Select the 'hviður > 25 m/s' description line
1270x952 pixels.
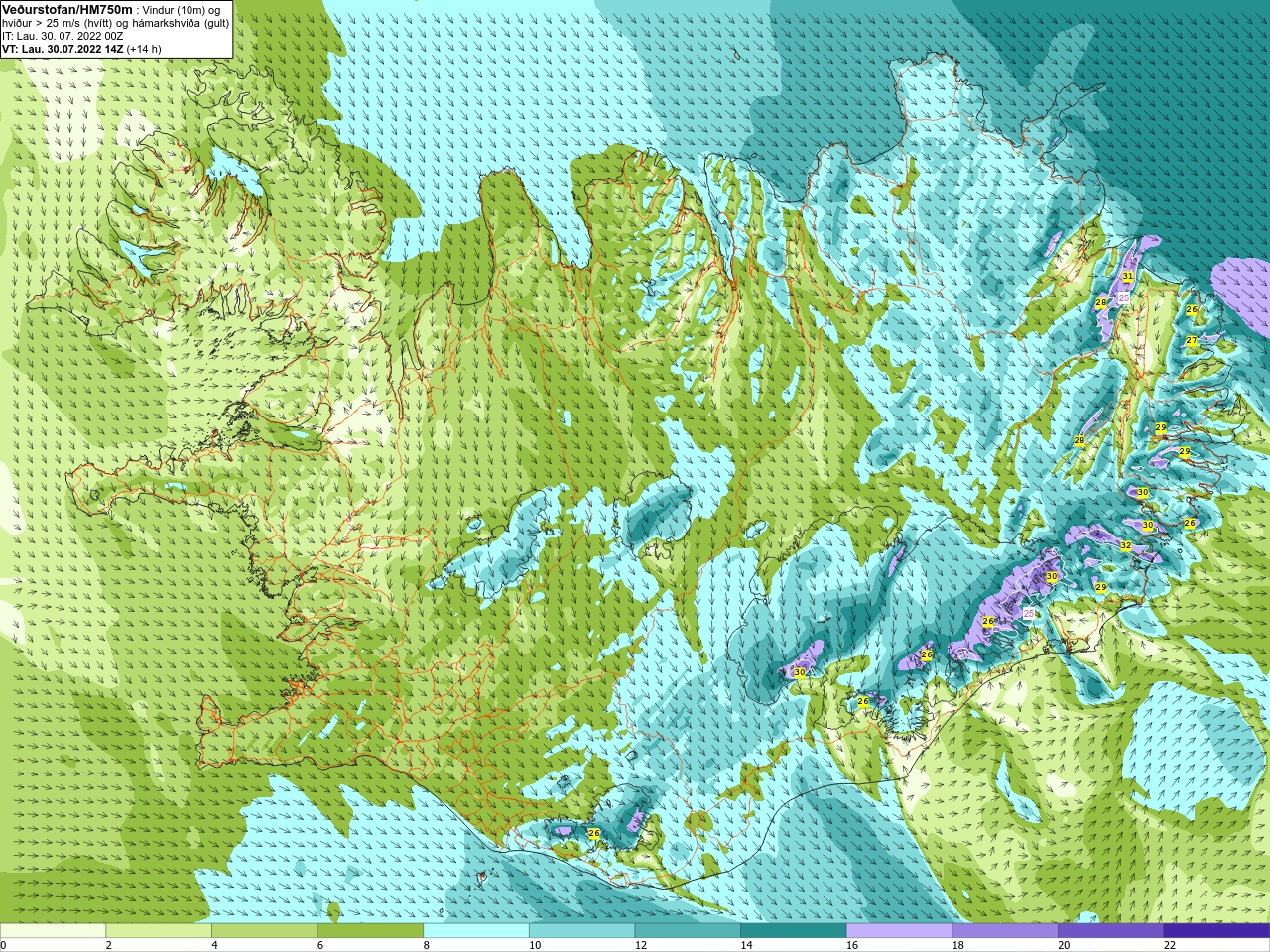coord(115,23)
